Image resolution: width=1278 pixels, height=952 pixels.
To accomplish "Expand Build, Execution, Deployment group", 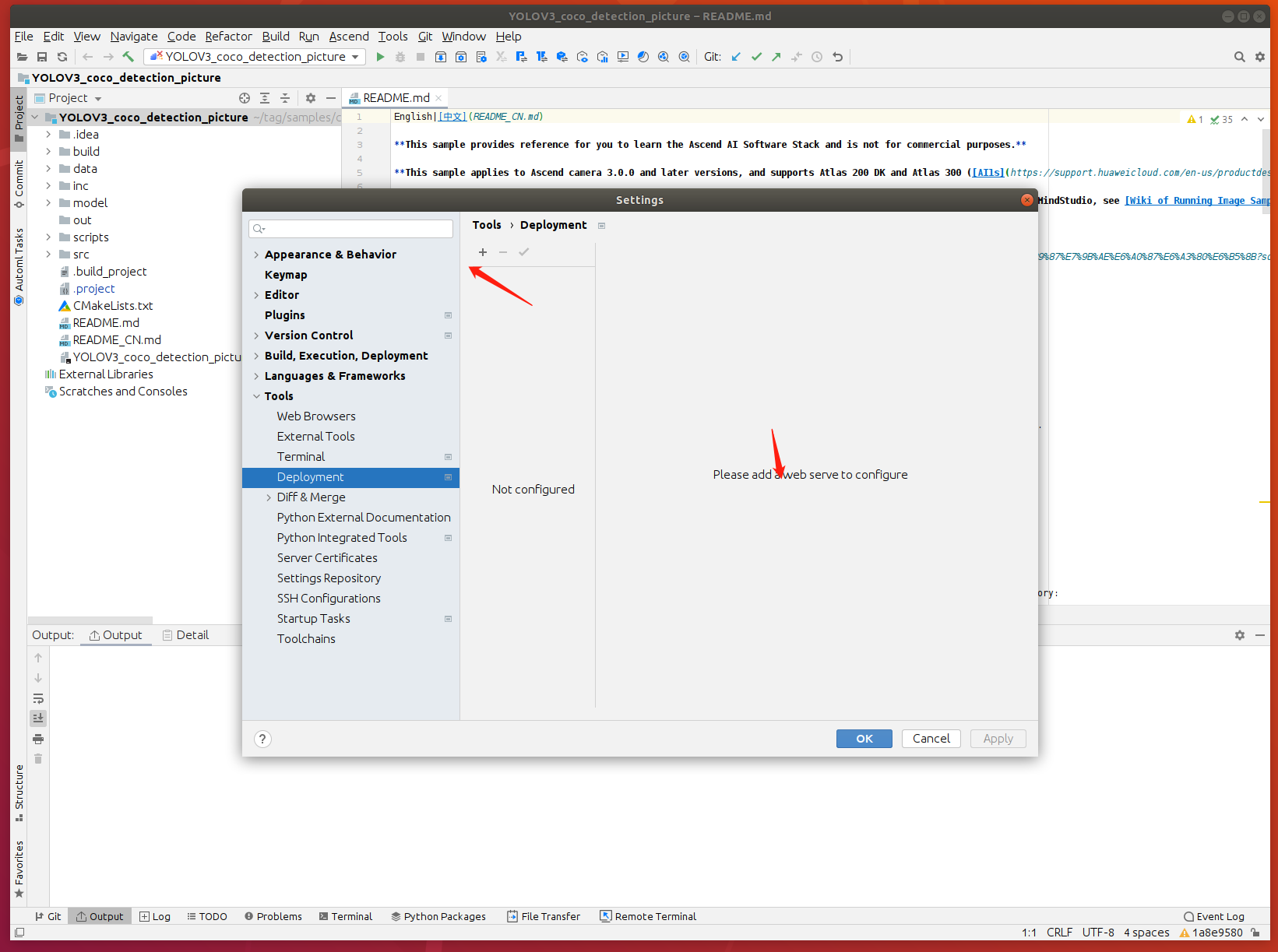I will 256,356.
